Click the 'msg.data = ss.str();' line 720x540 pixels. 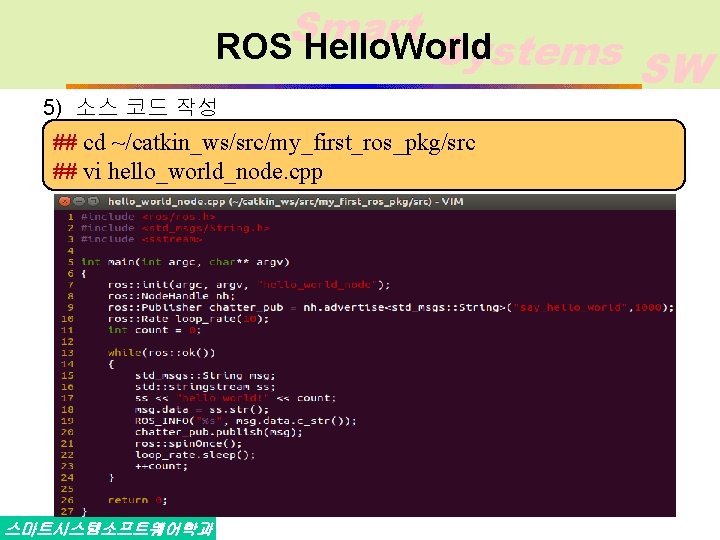point(202,410)
